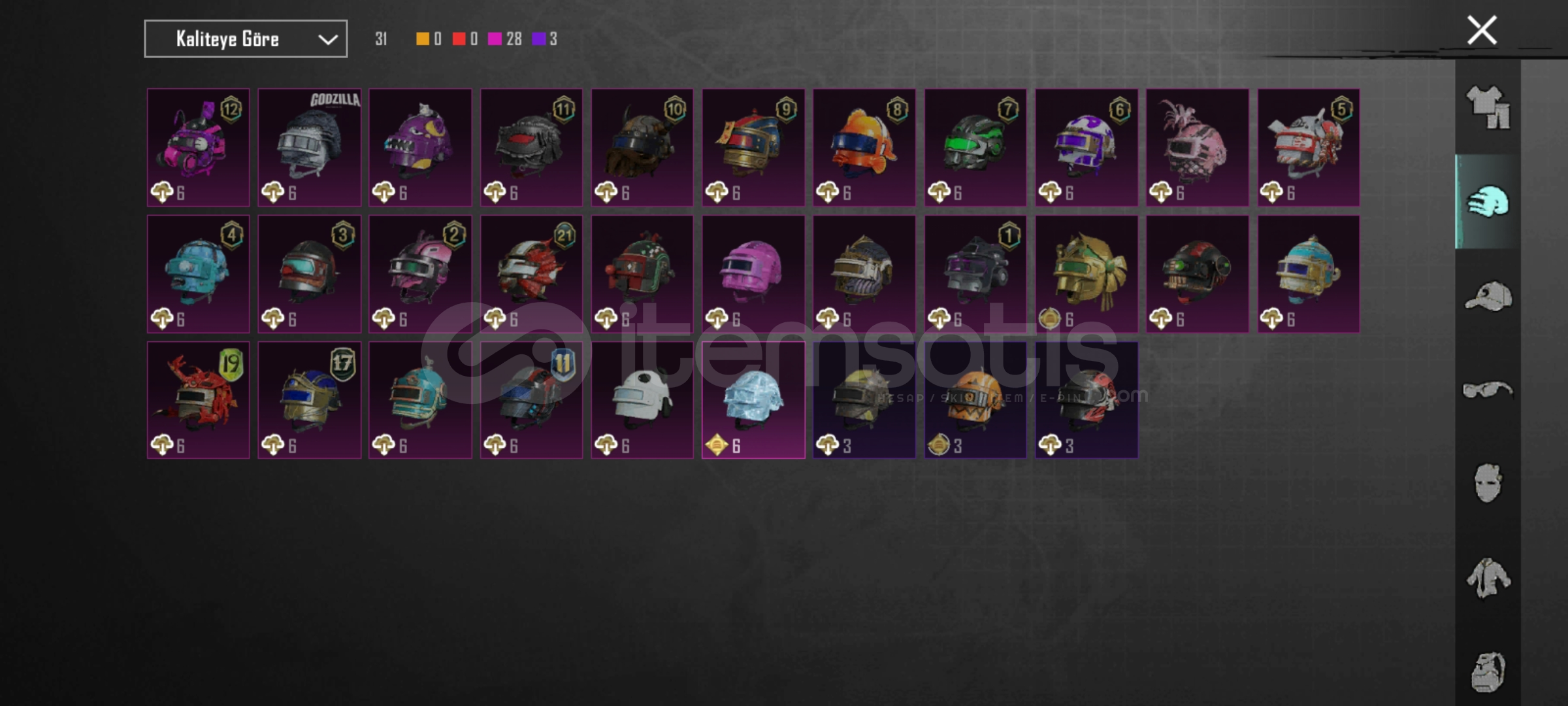Image resolution: width=1568 pixels, height=706 pixels.
Task: Filter by pink quality showing 28
Action: [504, 39]
